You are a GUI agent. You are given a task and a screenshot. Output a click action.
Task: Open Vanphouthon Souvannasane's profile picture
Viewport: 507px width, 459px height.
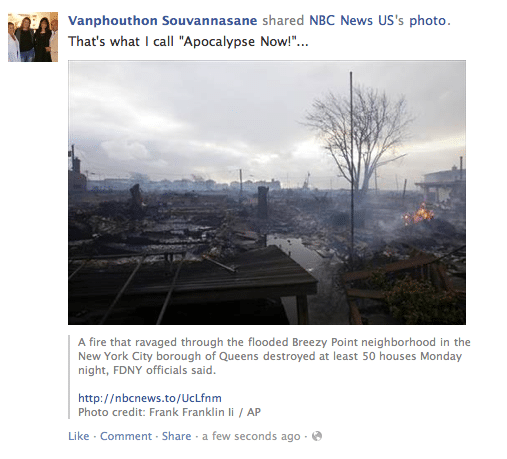(33, 37)
